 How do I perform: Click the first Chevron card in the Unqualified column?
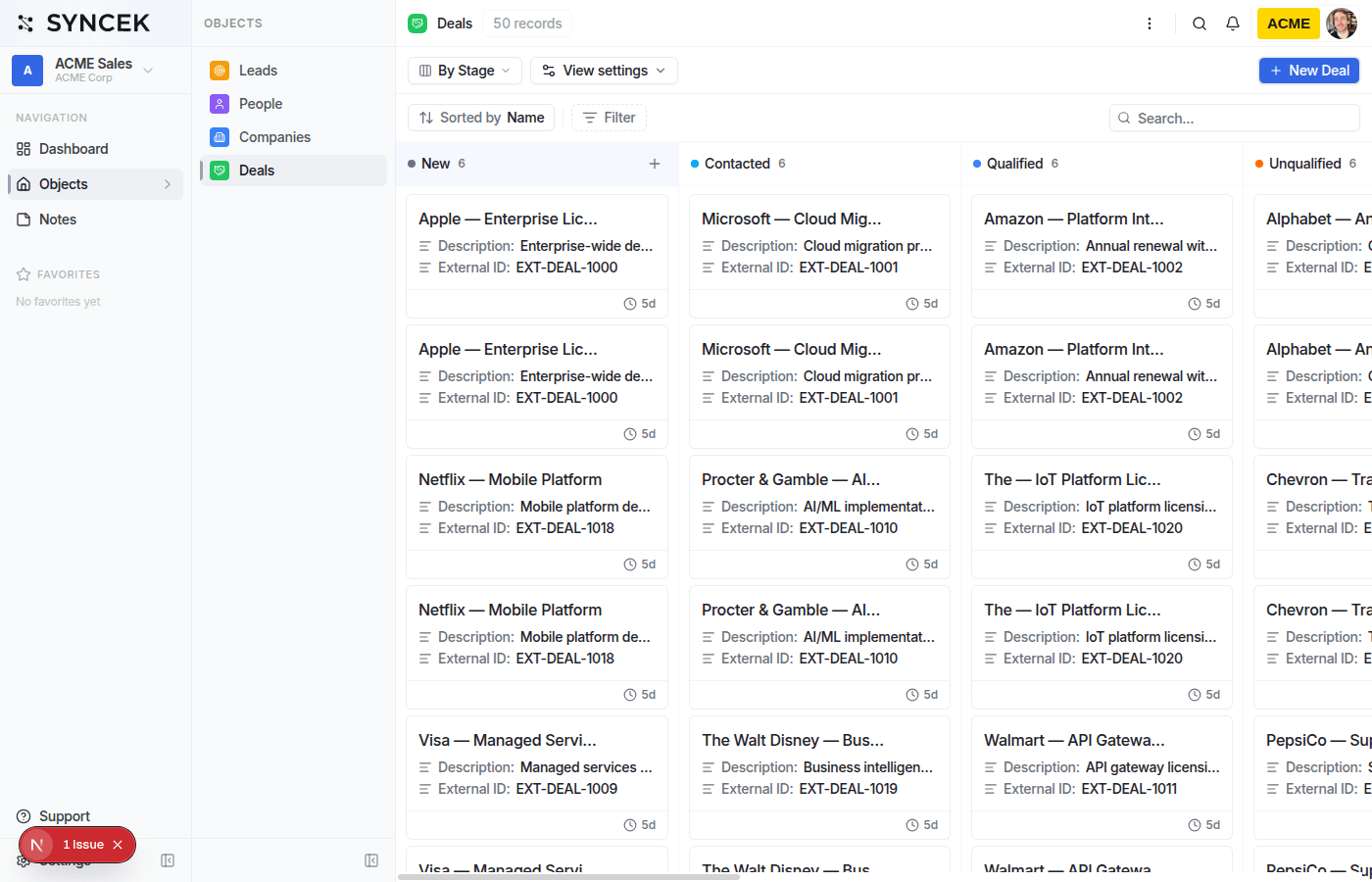[x=1313, y=516]
